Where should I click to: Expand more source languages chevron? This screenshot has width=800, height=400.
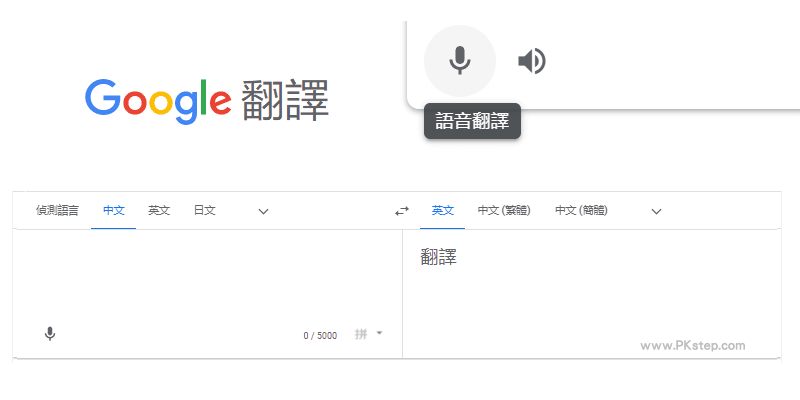click(x=263, y=211)
